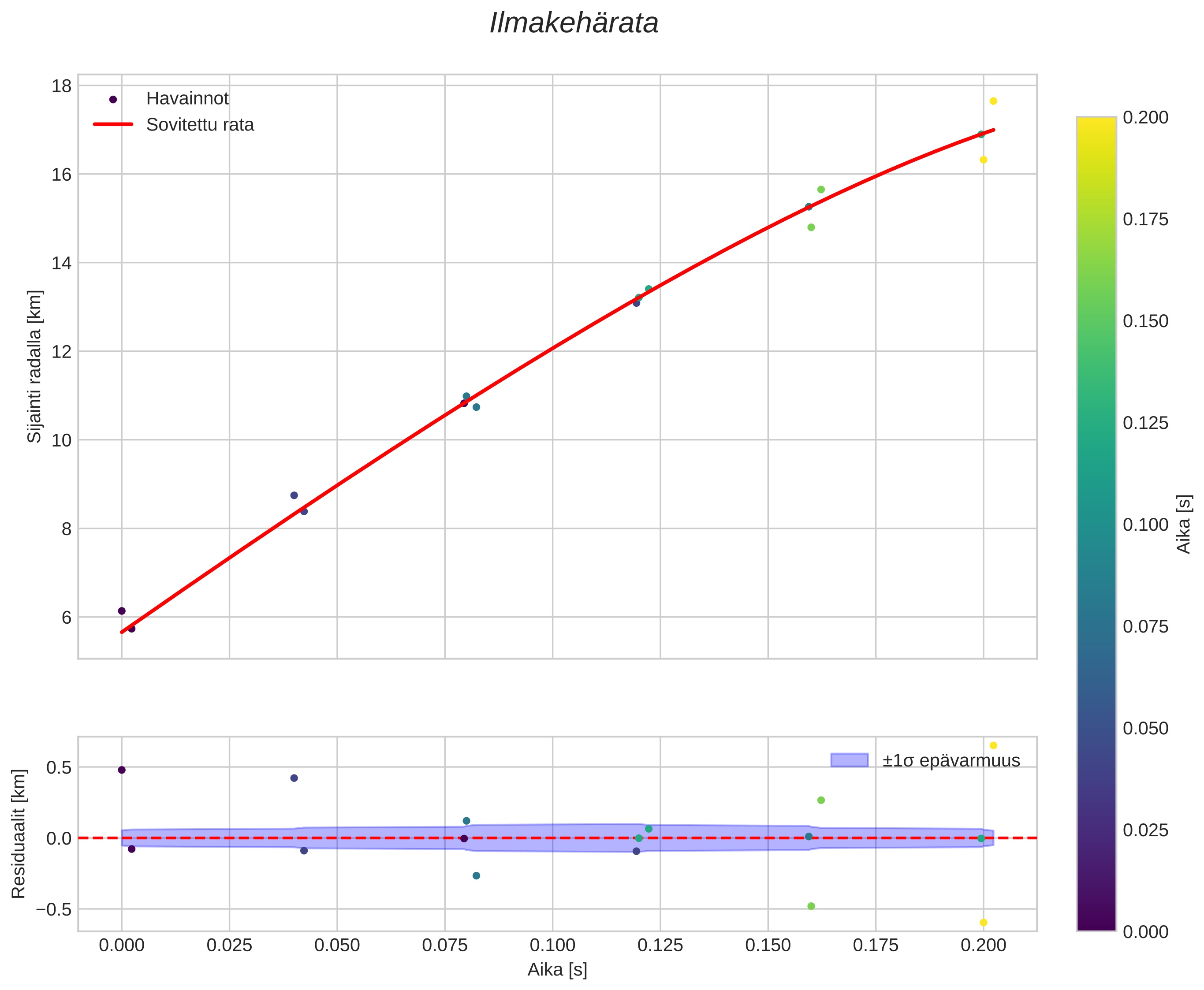Click the 'Havainnot' legend dot marker
Image resolution: width=1204 pixels, height=990 pixels.
(113, 99)
